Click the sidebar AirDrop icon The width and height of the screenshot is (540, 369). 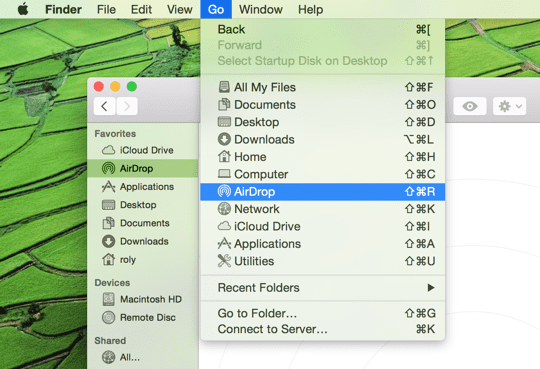click(108, 168)
